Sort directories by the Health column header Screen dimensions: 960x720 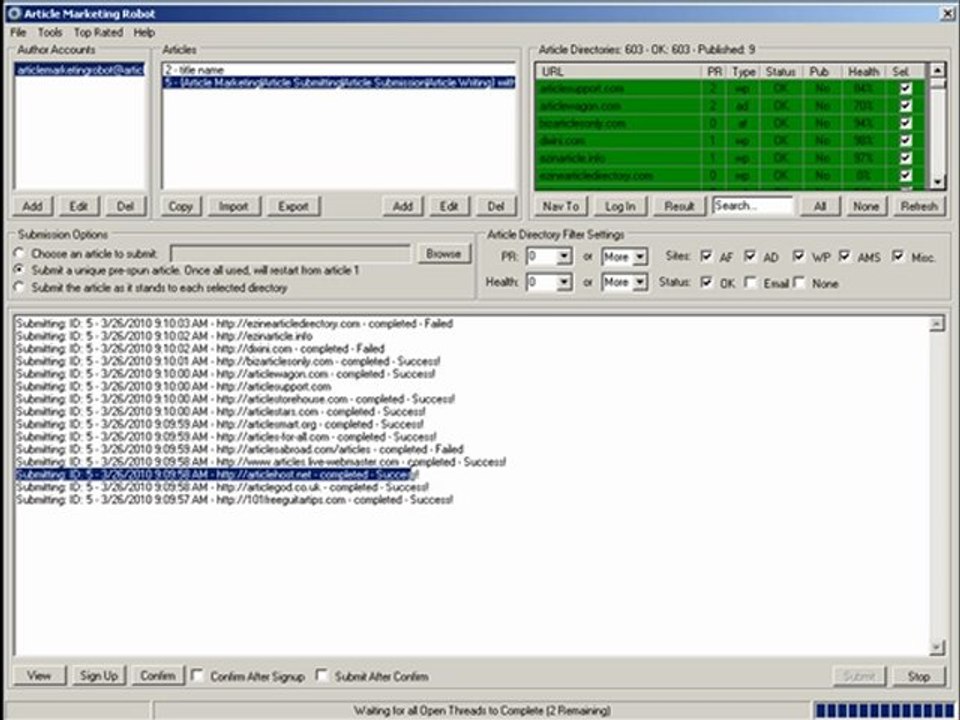(x=864, y=72)
